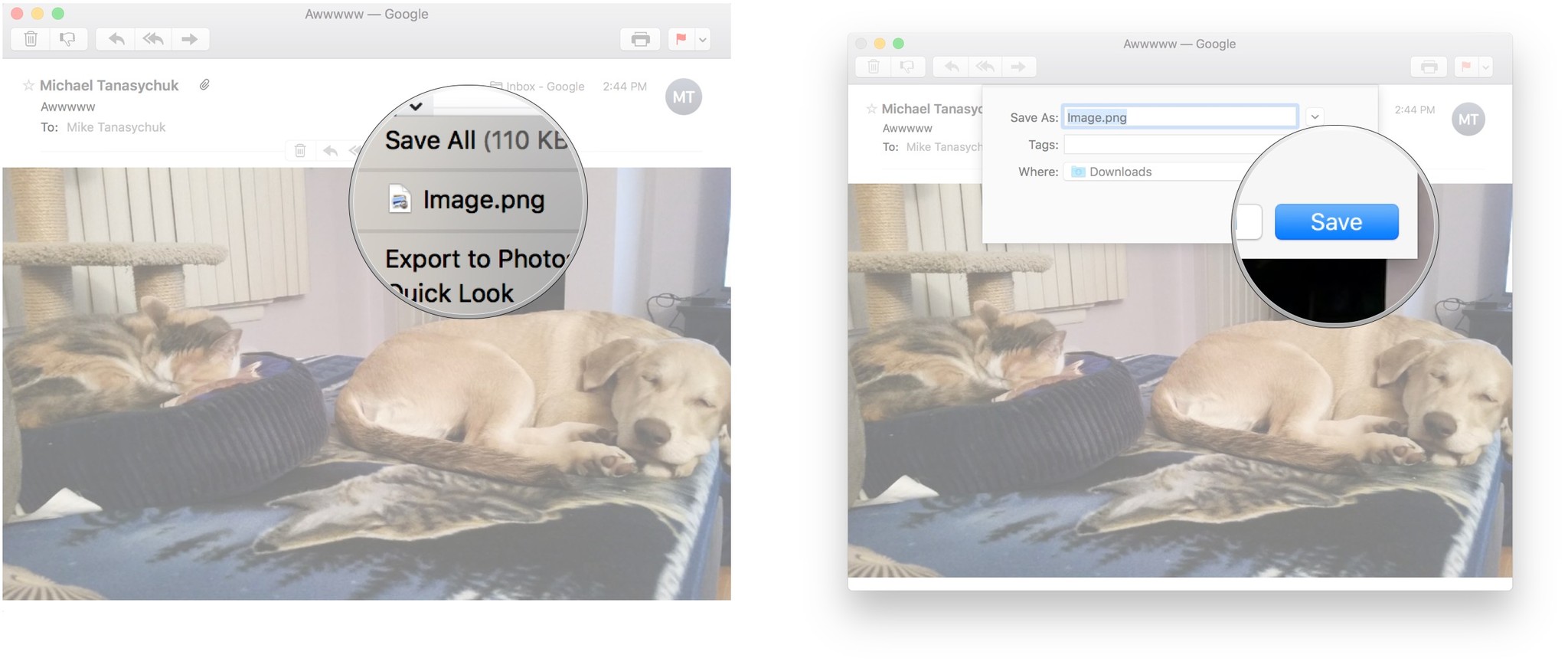Click the MT avatar in left window
Viewport: 1568px width, 668px height.
pyautogui.click(x=684, y=97)
